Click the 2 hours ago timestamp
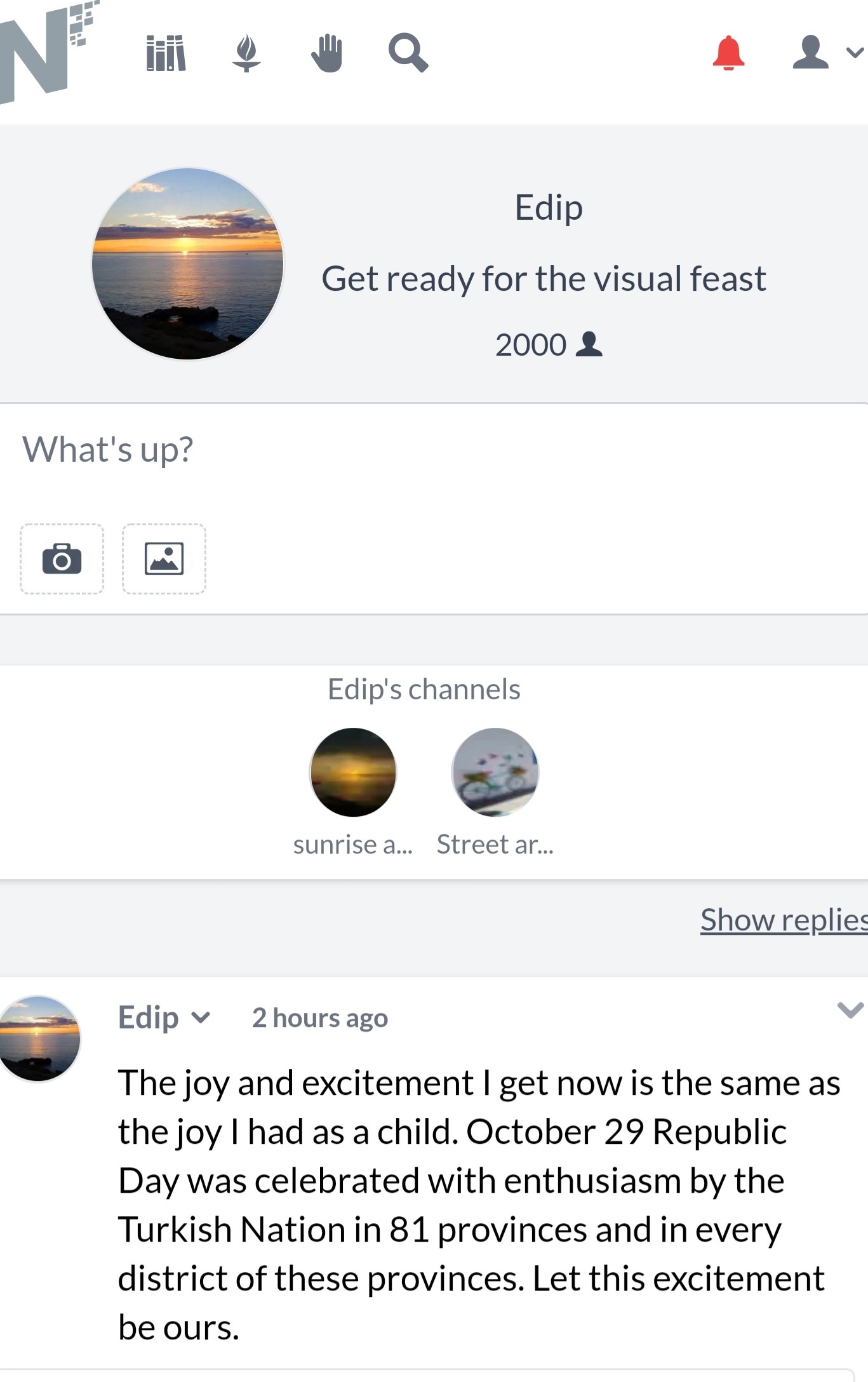This screenshot has width=868, height=1382. click(320, 1018)
